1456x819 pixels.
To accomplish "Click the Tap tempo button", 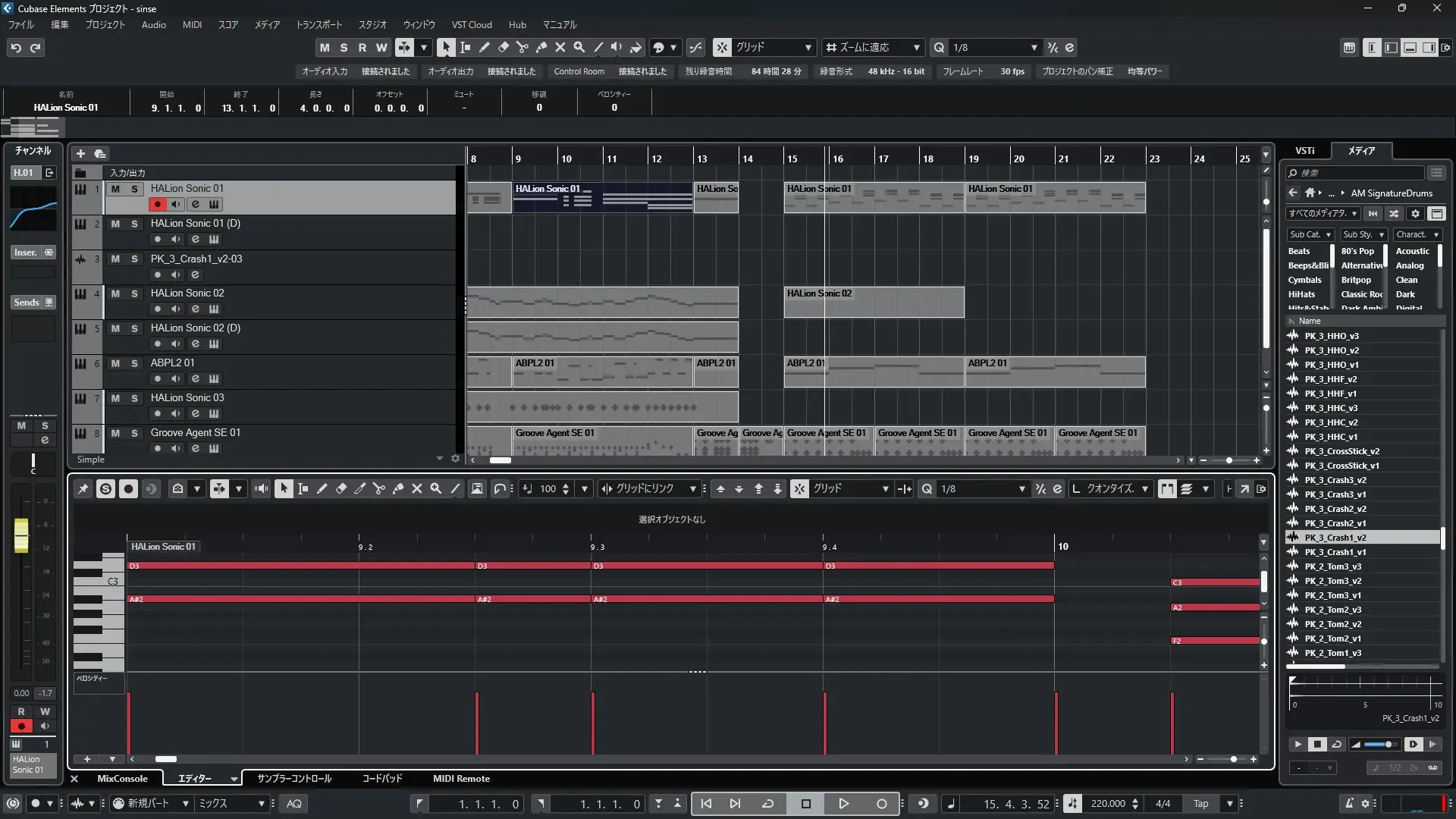I will [1200, 804].
